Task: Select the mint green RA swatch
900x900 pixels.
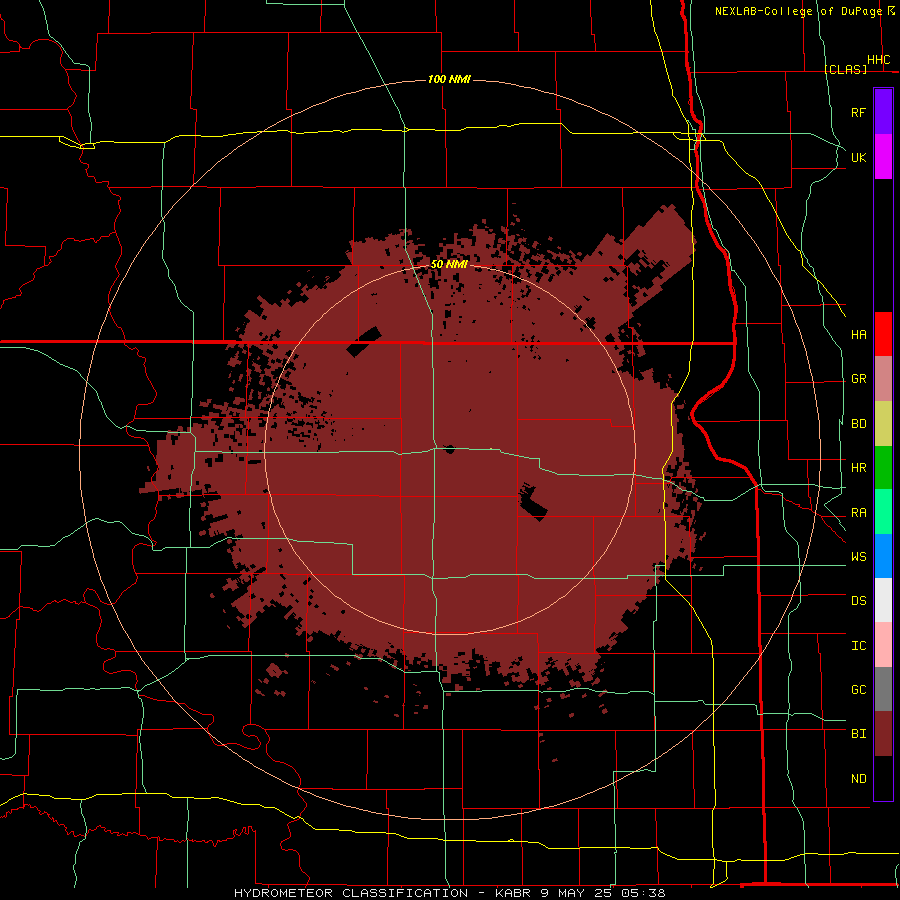Action: [x=883, y=512]
